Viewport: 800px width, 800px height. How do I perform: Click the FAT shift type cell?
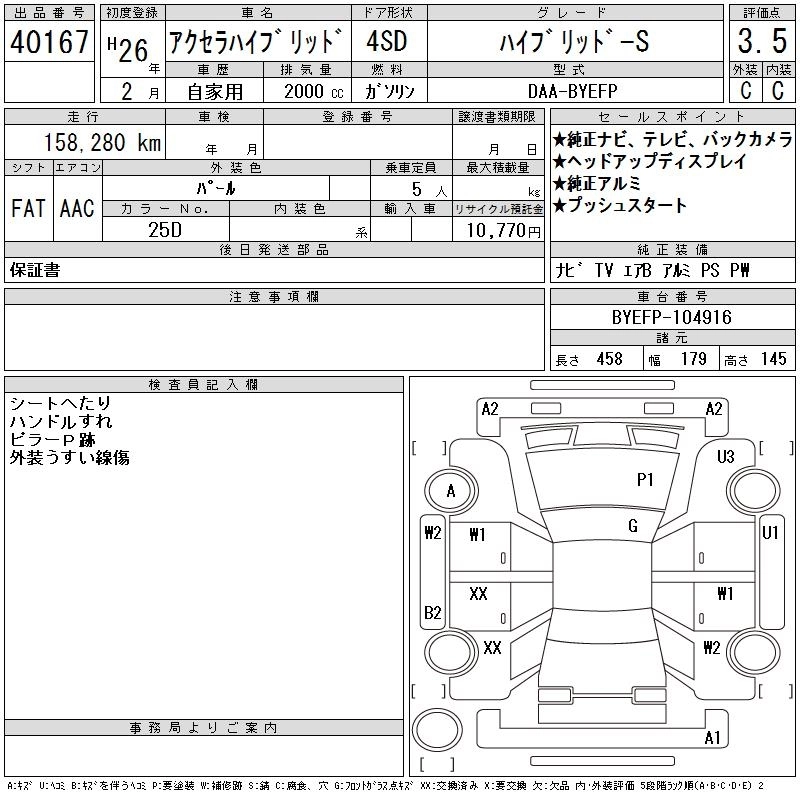(x=27, y=208)
